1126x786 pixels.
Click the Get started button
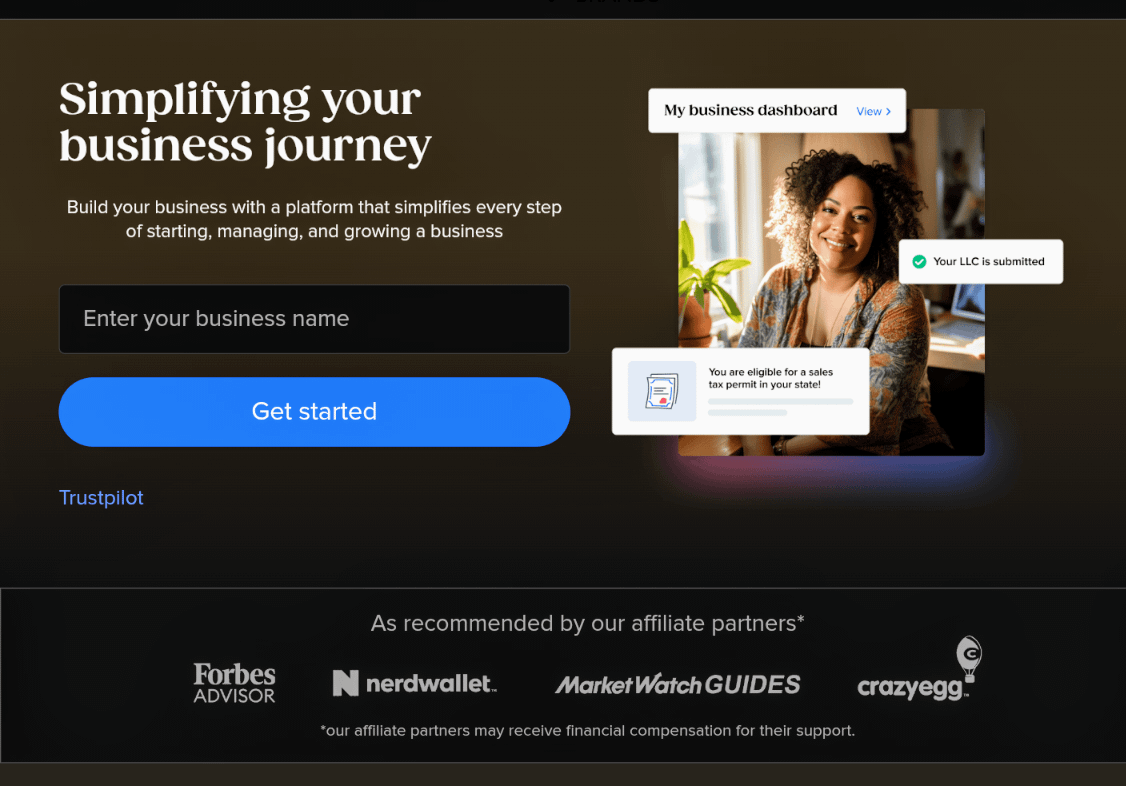pos(315,412)
